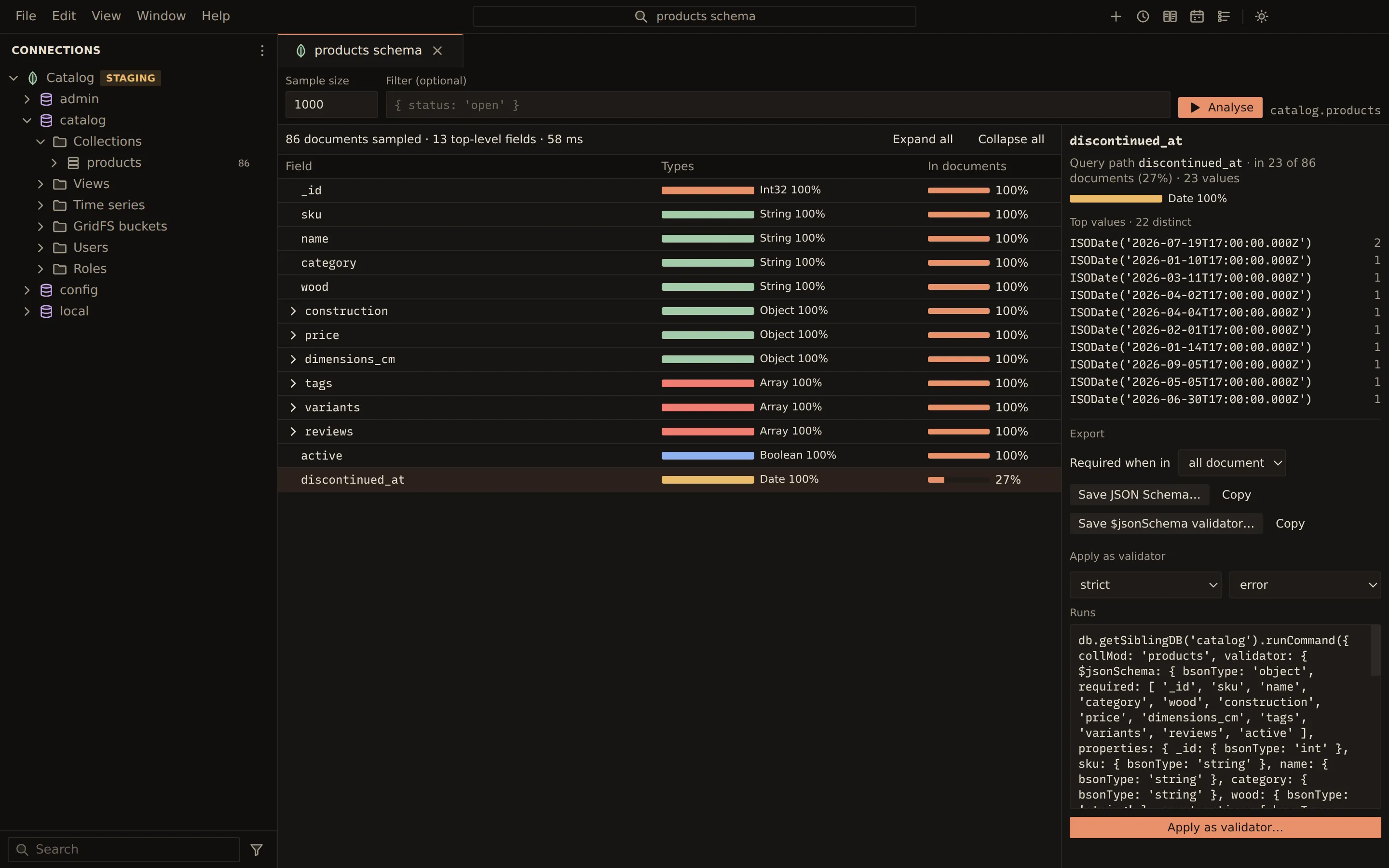Open the Connections three-dot menu
This screenshot has width=1389, height=868.
click(262, 51)
